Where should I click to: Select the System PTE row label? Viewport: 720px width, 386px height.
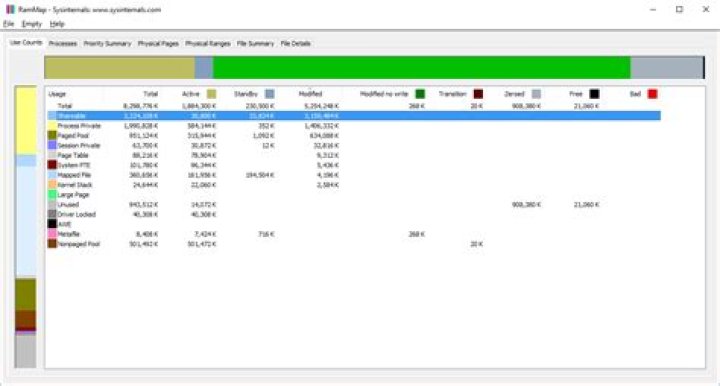coord(73,165)
